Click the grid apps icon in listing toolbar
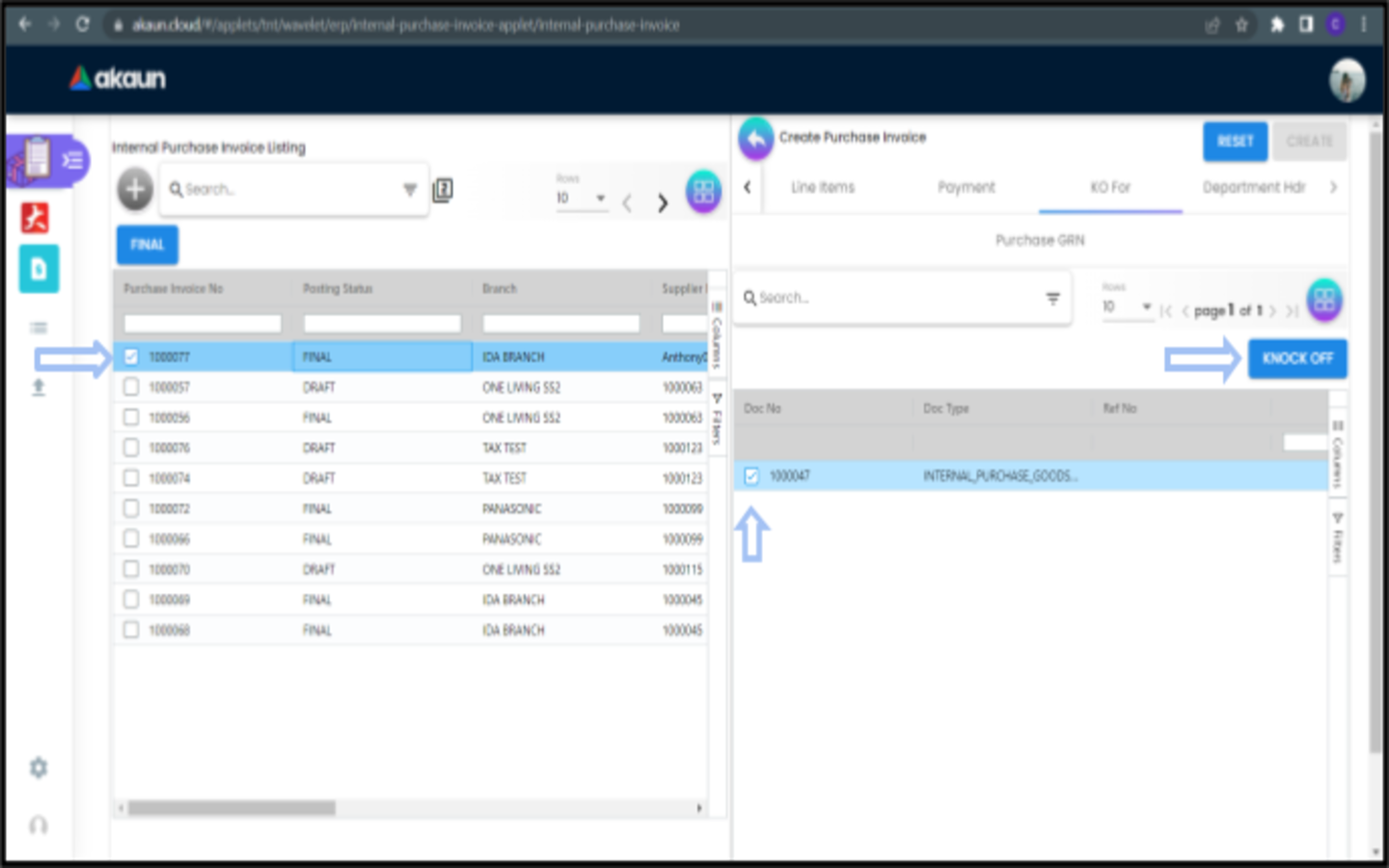 point(703,192)
